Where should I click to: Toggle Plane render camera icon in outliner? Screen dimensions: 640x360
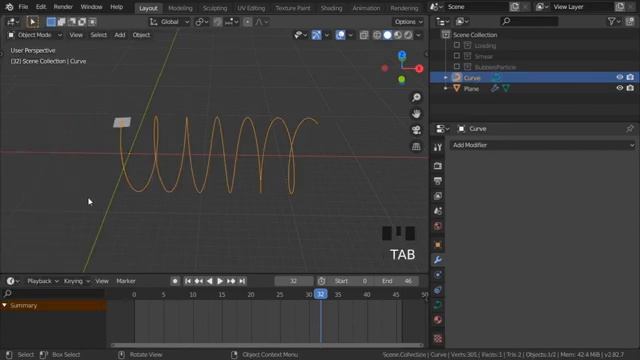(x=630, y=88)
